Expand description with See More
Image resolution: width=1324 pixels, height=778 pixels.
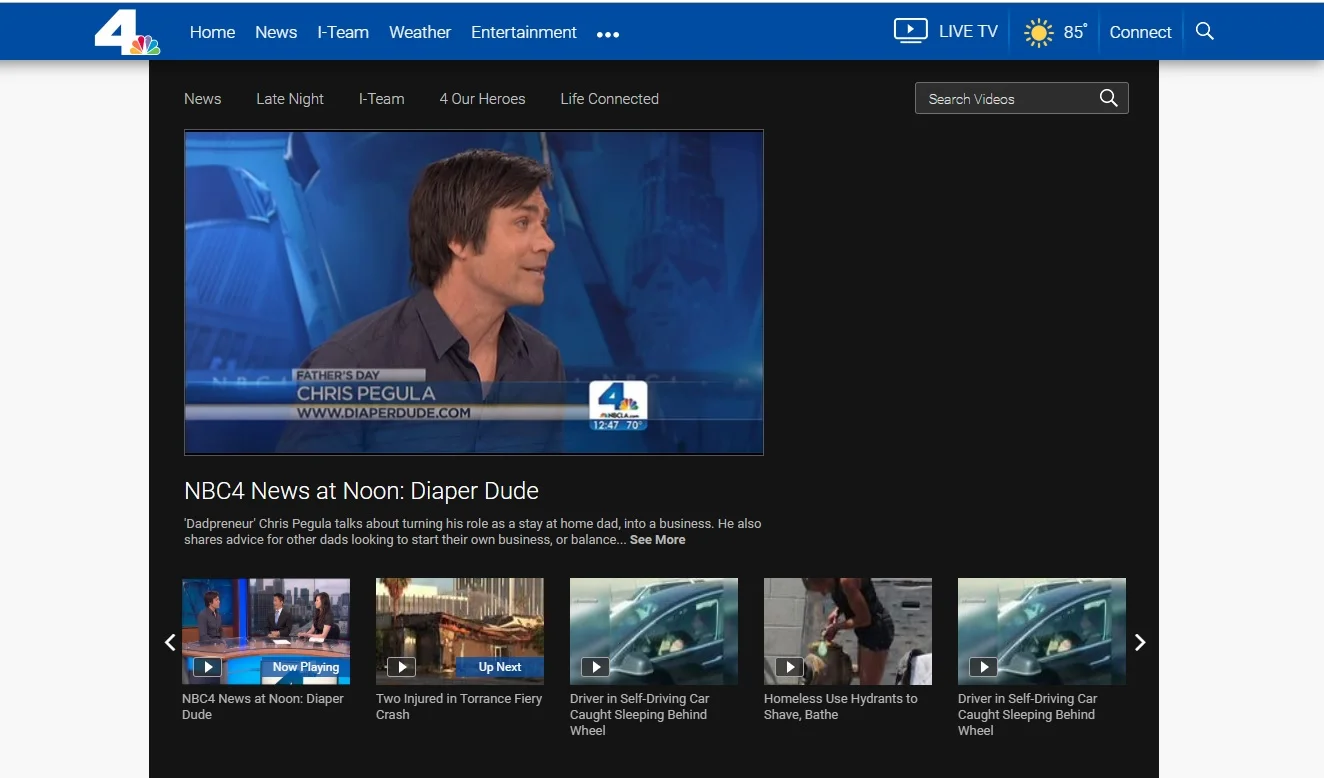point(657,539)
